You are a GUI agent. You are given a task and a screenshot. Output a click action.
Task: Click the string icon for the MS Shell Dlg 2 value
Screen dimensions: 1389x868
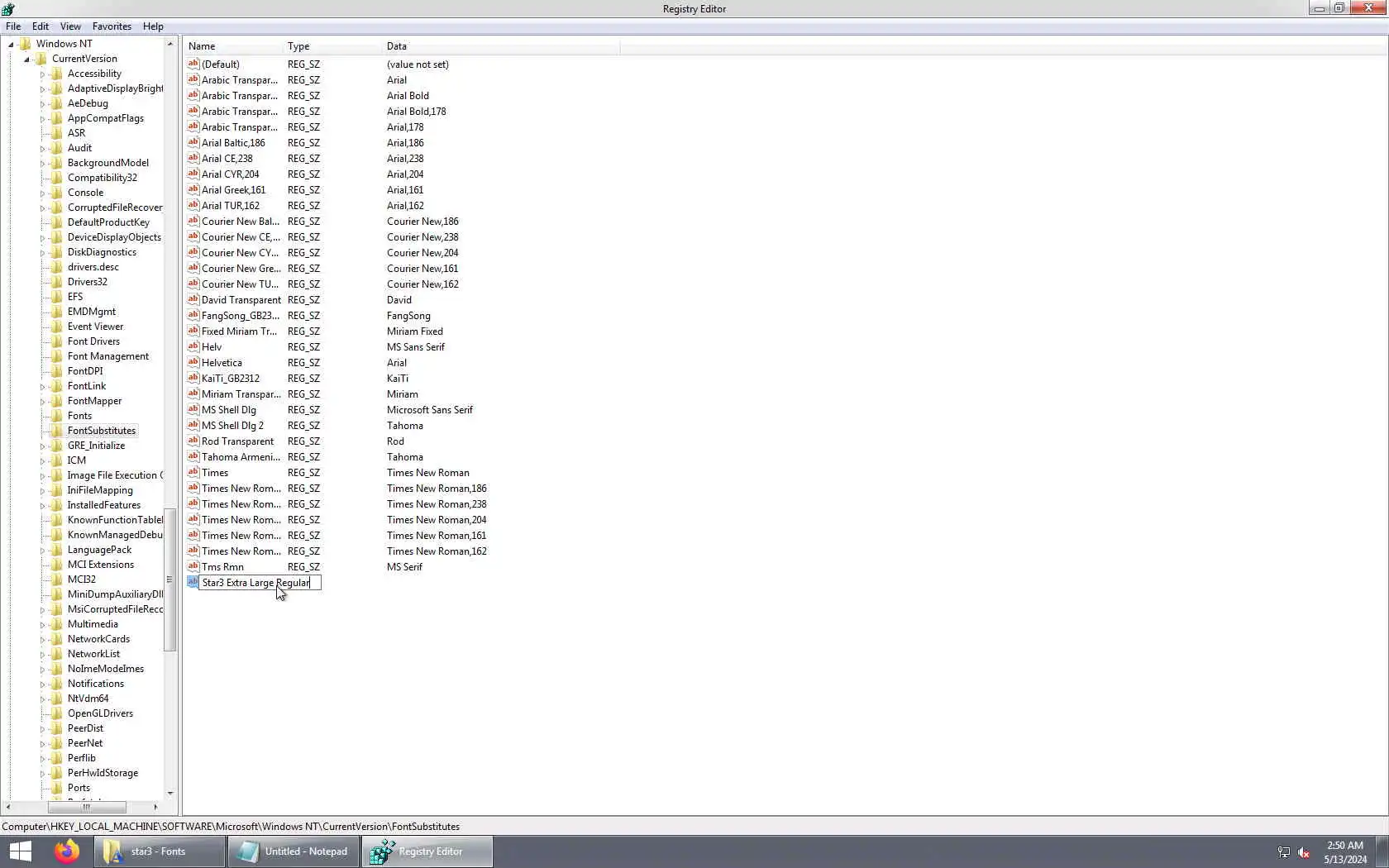pyautogui.click(x=193, y=425)
